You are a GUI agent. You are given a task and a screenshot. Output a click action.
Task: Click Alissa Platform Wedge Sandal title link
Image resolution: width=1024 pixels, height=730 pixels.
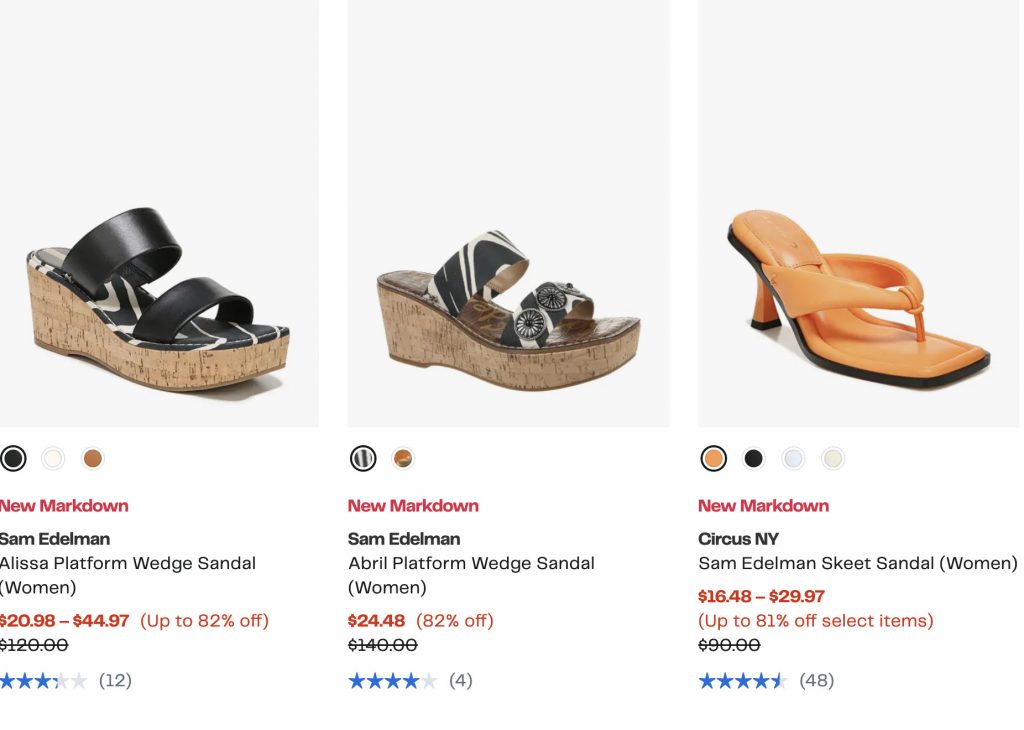[x=128, y=564]
